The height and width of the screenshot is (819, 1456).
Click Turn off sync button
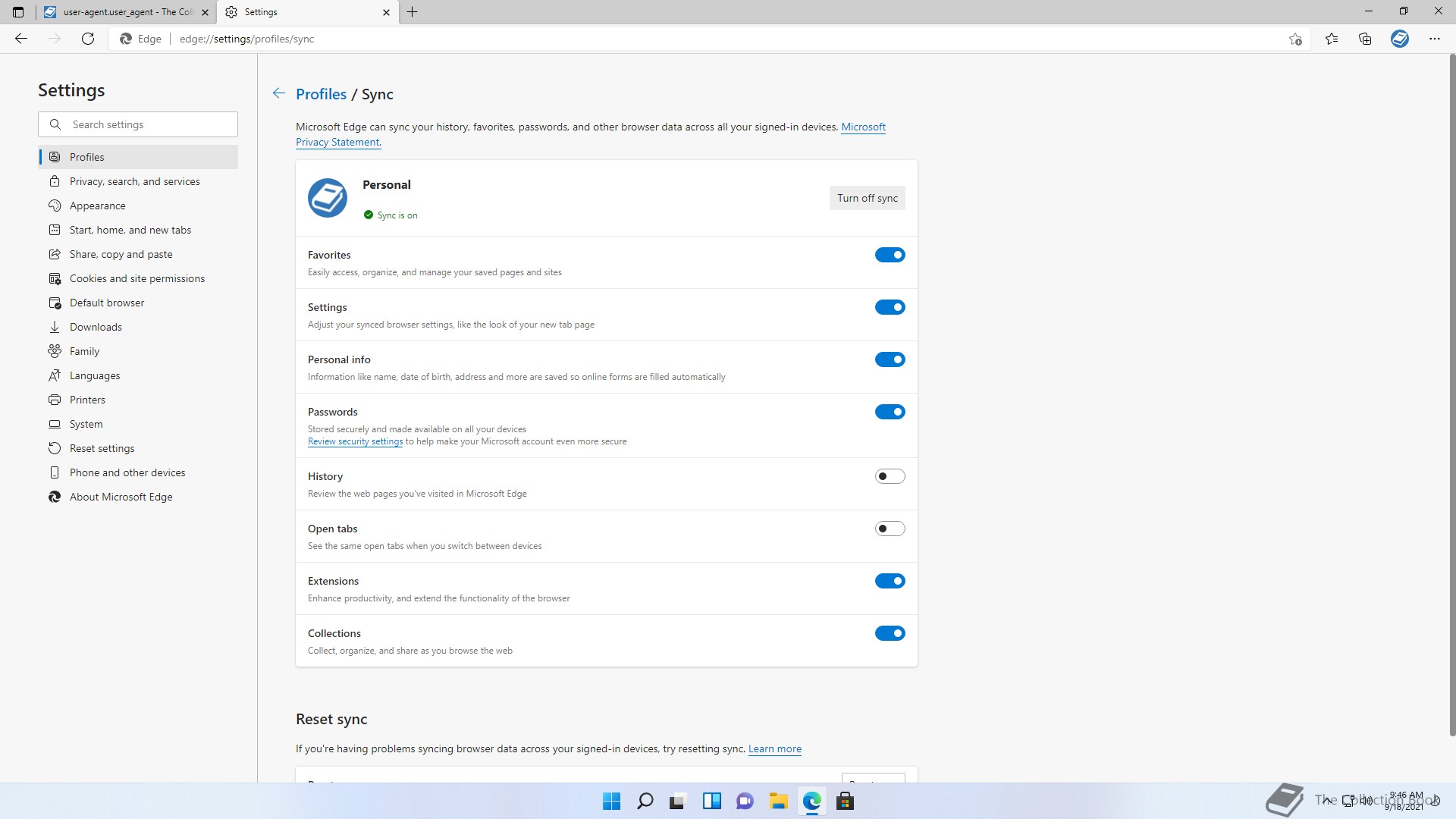point(867,198)
